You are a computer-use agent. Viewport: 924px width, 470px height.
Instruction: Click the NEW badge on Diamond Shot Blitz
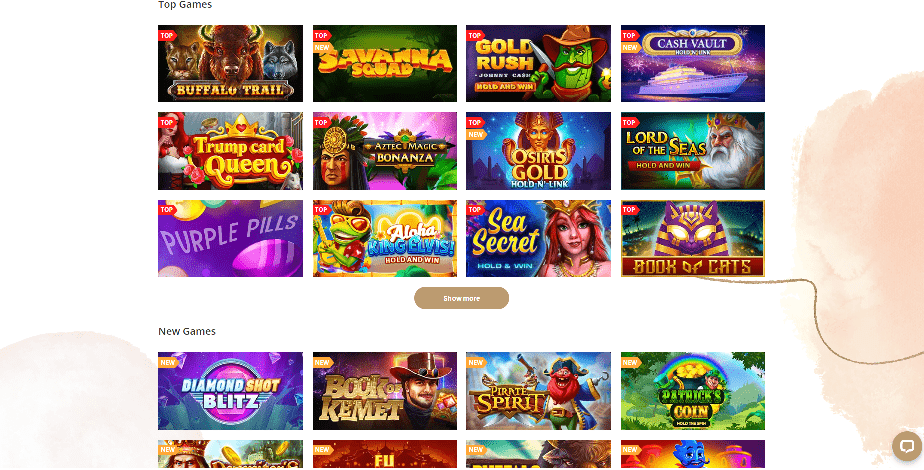pyautogui.click(x=168, y=362)
